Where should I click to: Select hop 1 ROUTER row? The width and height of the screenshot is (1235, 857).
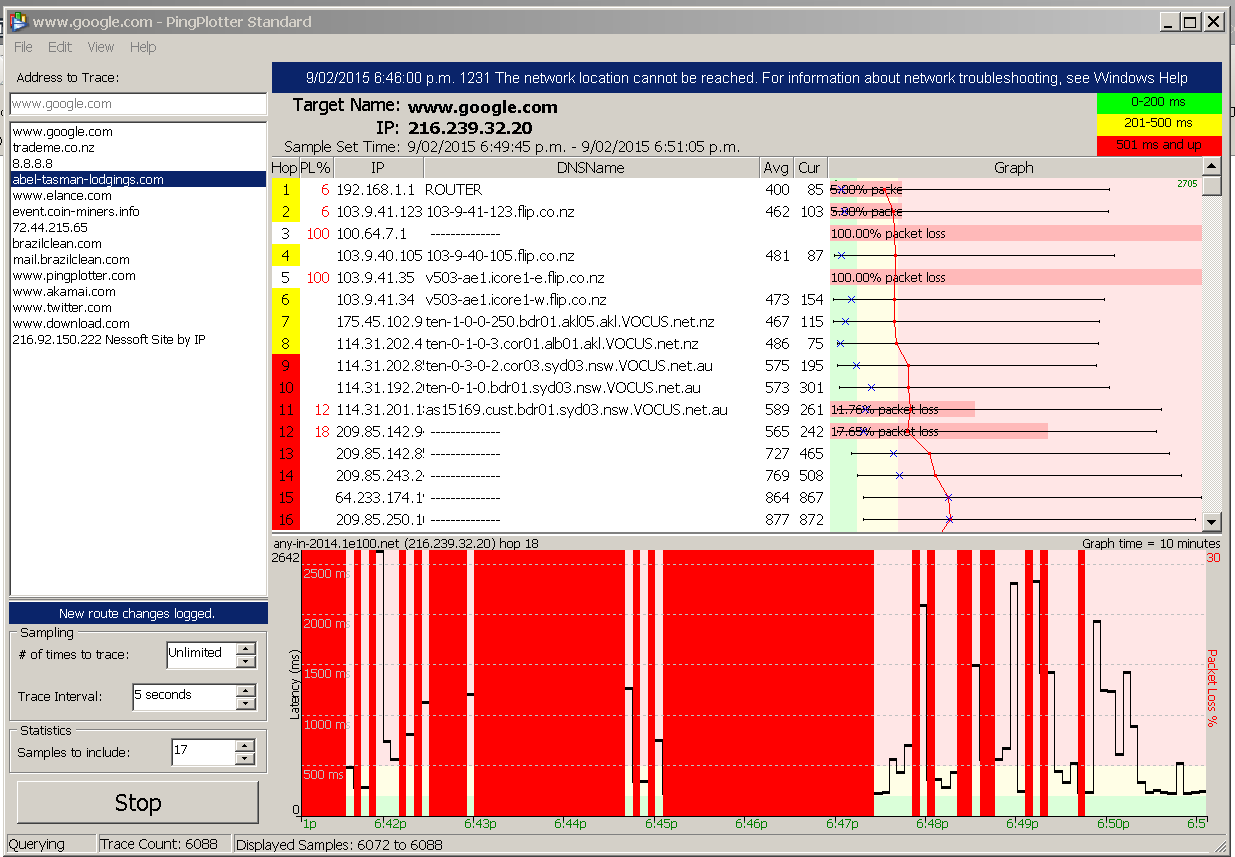(x=736, y=190)
